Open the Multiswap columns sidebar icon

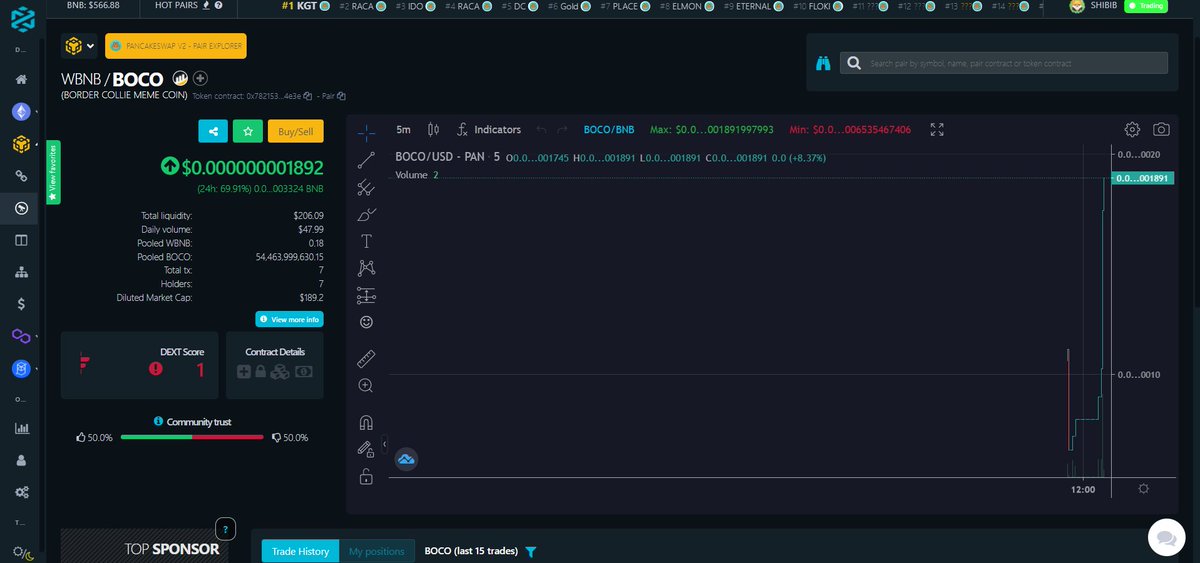coord(21,240)
